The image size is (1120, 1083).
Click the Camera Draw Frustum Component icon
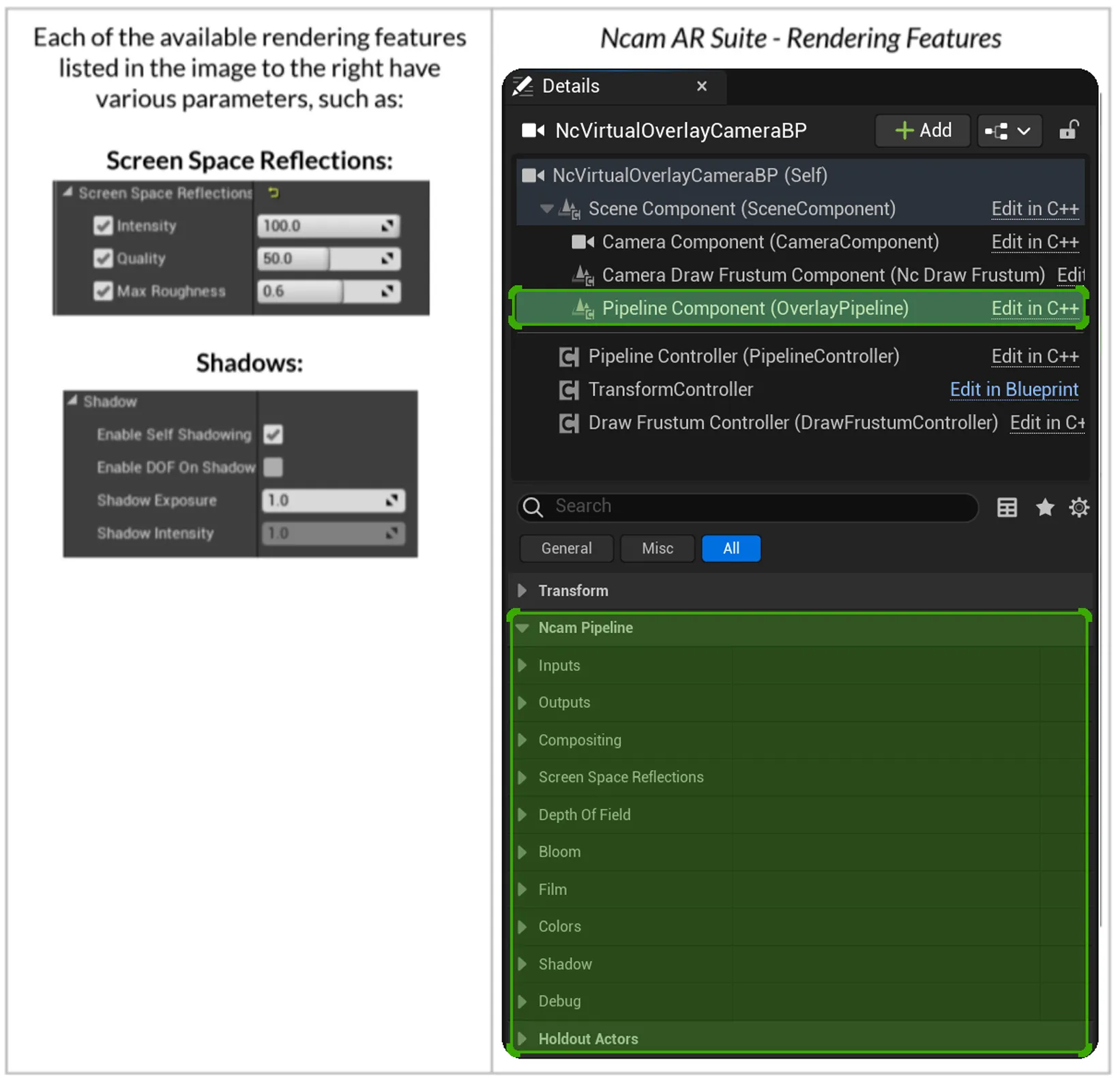pos(583,276)
